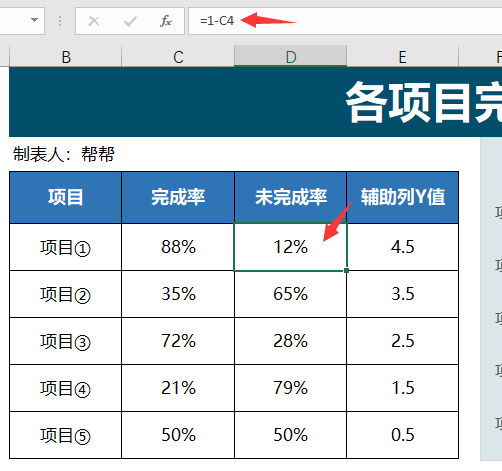Select the 88% completion cell
502x471 pixels.
[178, 247]
